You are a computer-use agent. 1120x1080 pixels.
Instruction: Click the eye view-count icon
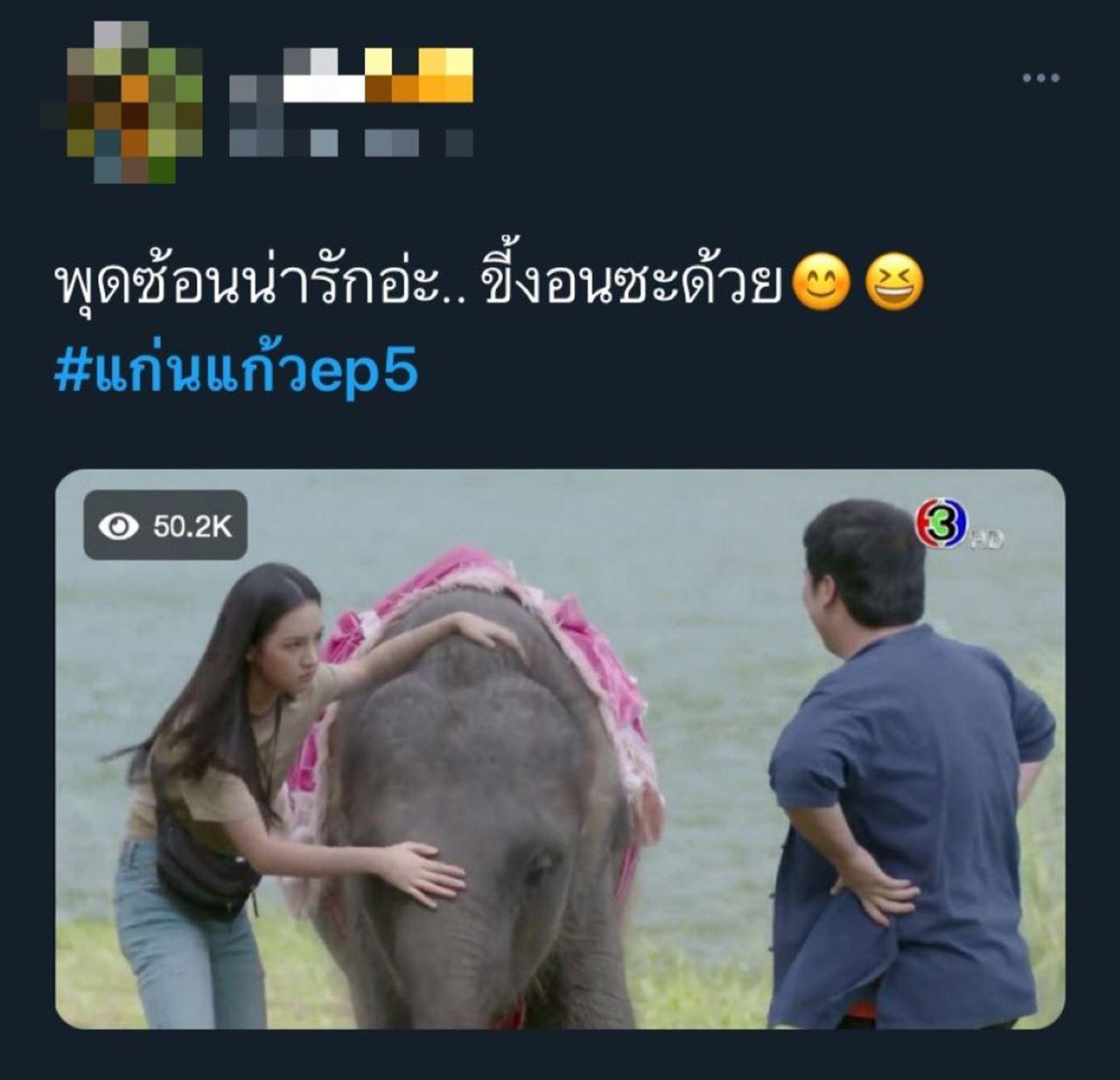(119, 526)
